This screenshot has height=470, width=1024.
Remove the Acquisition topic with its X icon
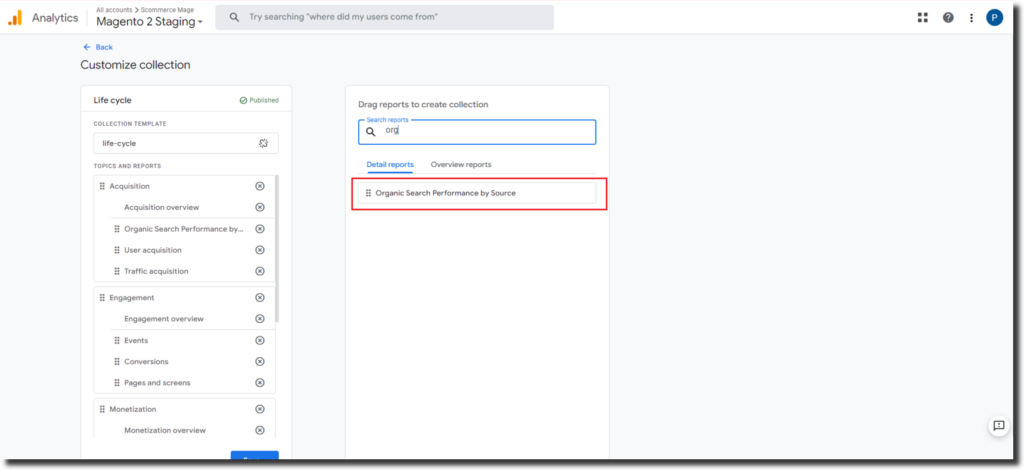[x=260, y=186]
